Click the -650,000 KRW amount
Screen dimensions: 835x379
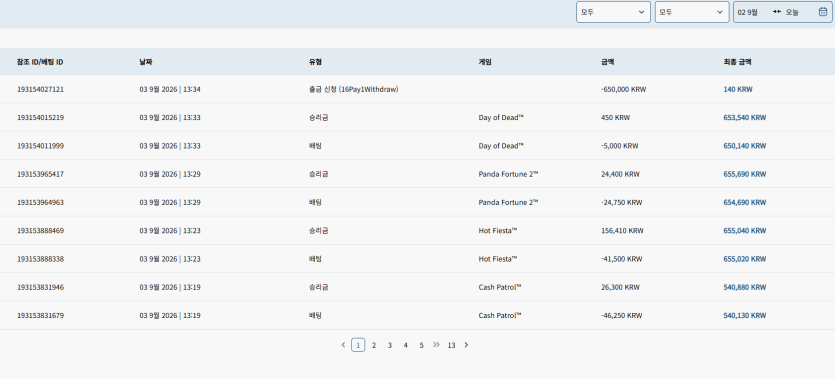click(623, 89)
